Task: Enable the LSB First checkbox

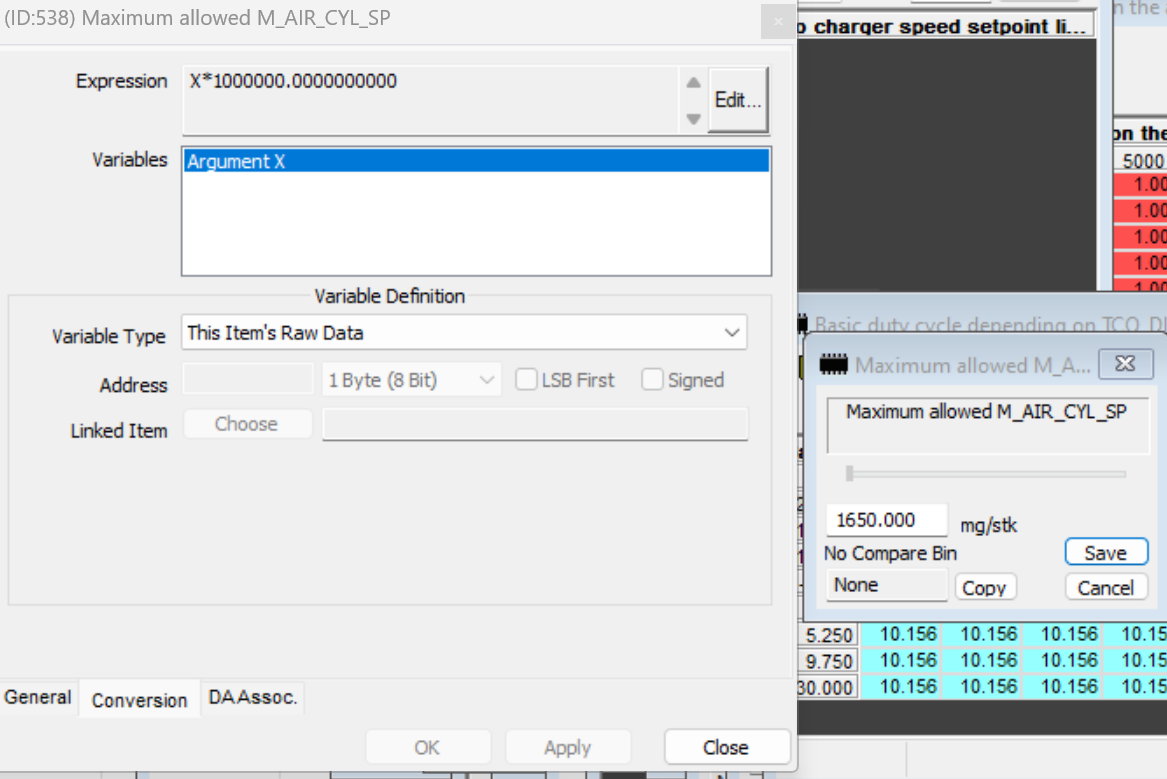Action: tap(526, 380)
